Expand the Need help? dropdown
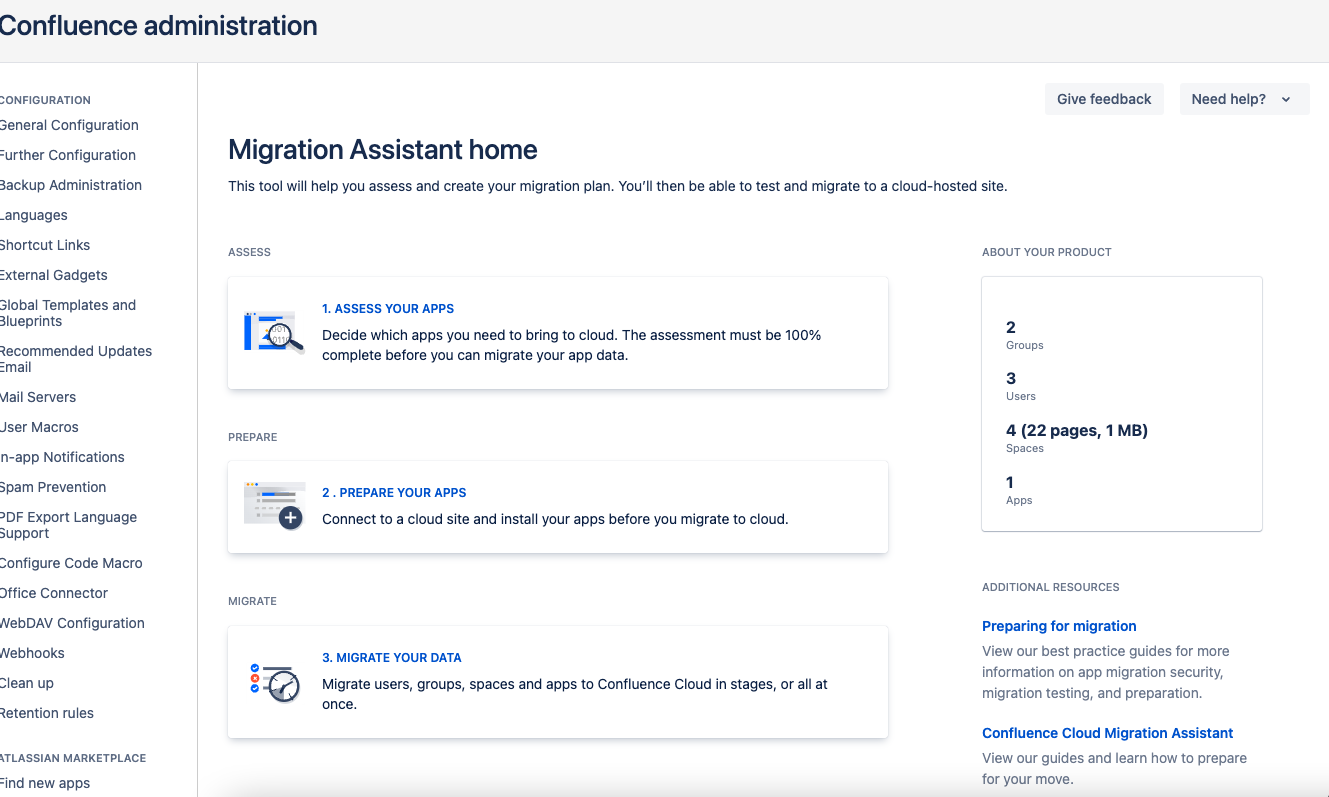1329x797 pixels. click(1243, 99)
